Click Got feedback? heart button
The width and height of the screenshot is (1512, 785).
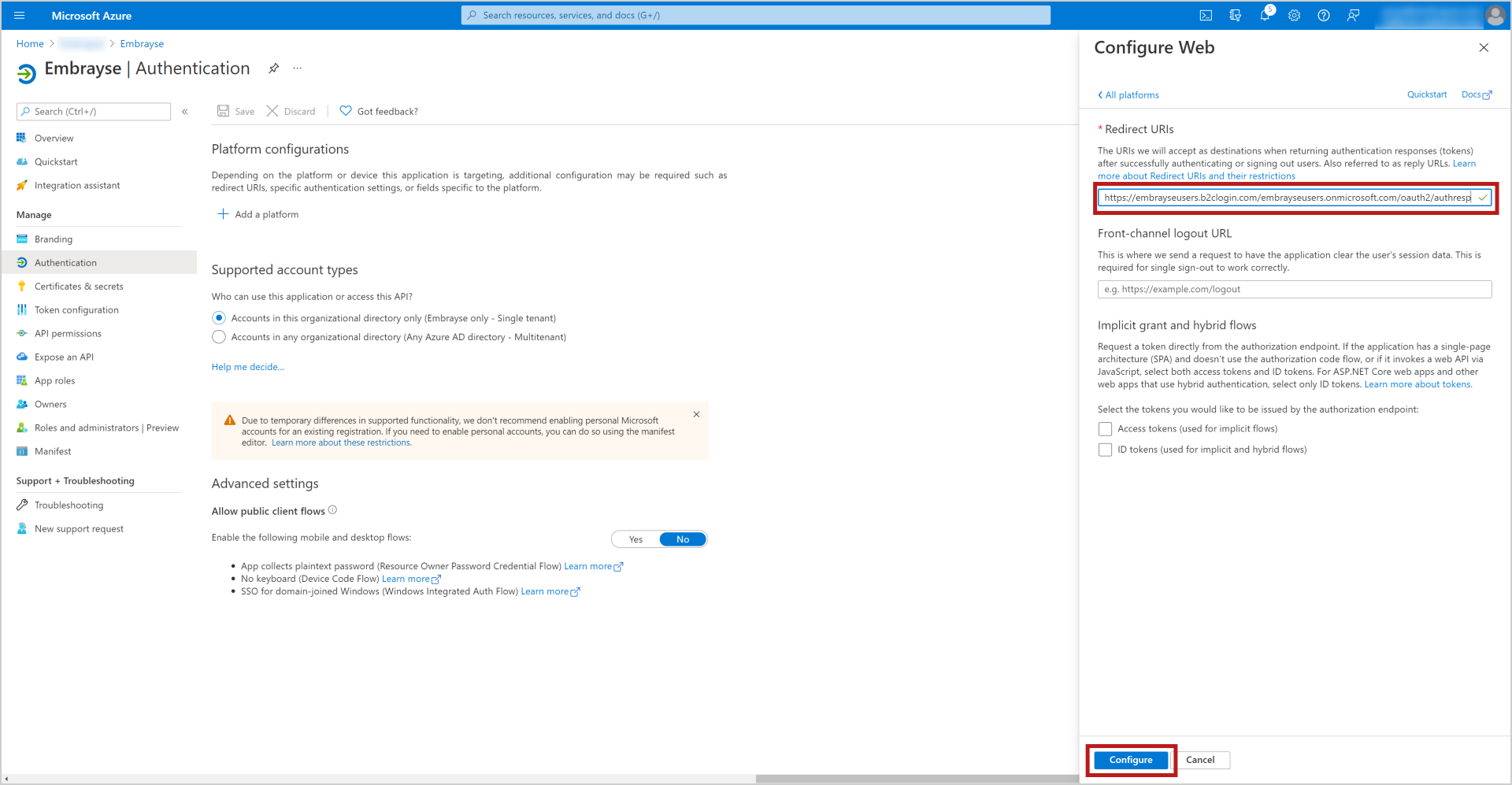[379, 111]
